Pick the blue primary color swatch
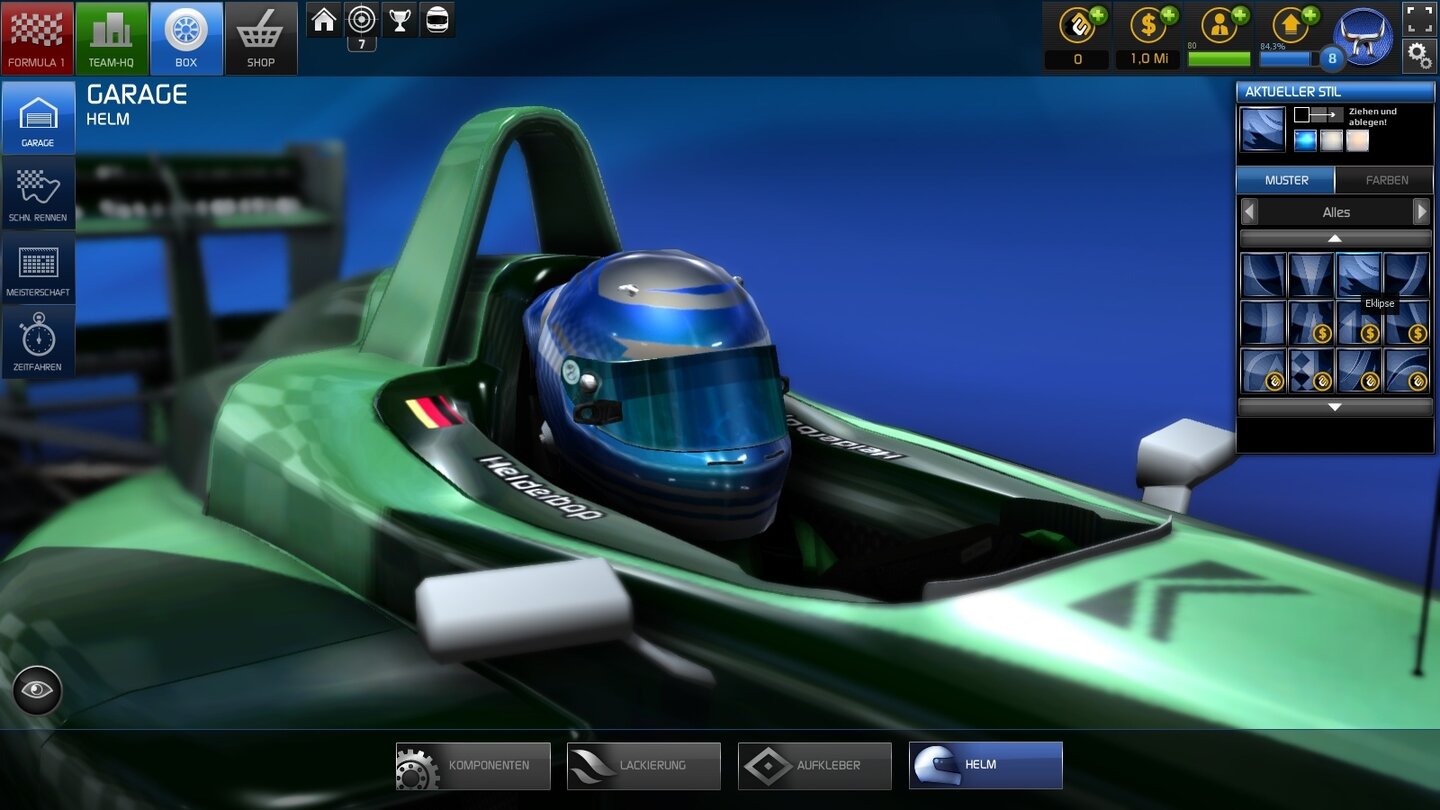The height and width of the screenshot is (810, 1440). (x=1304, y=140)
